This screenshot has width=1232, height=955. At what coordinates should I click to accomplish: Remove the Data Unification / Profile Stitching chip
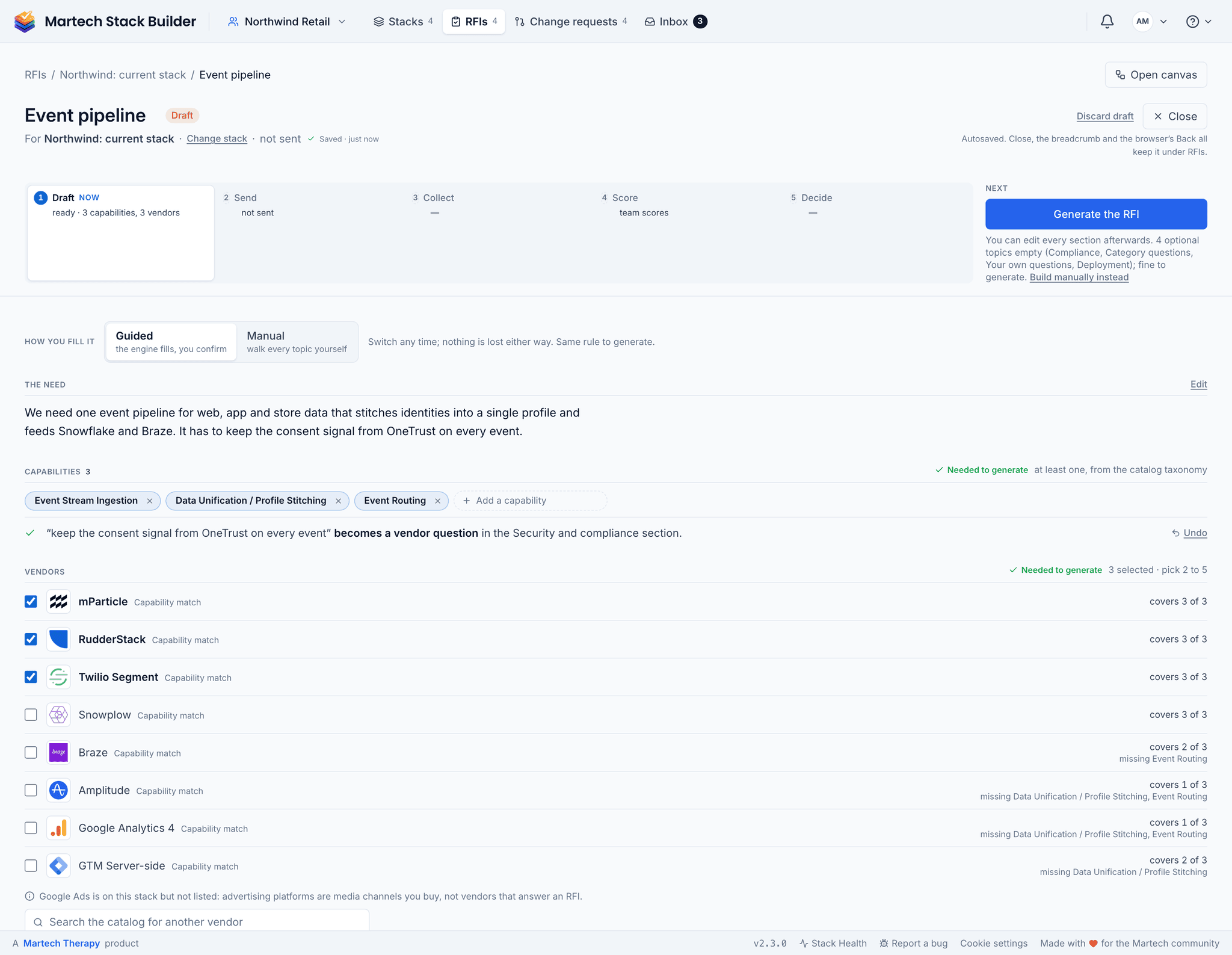[x=338, y=501]
